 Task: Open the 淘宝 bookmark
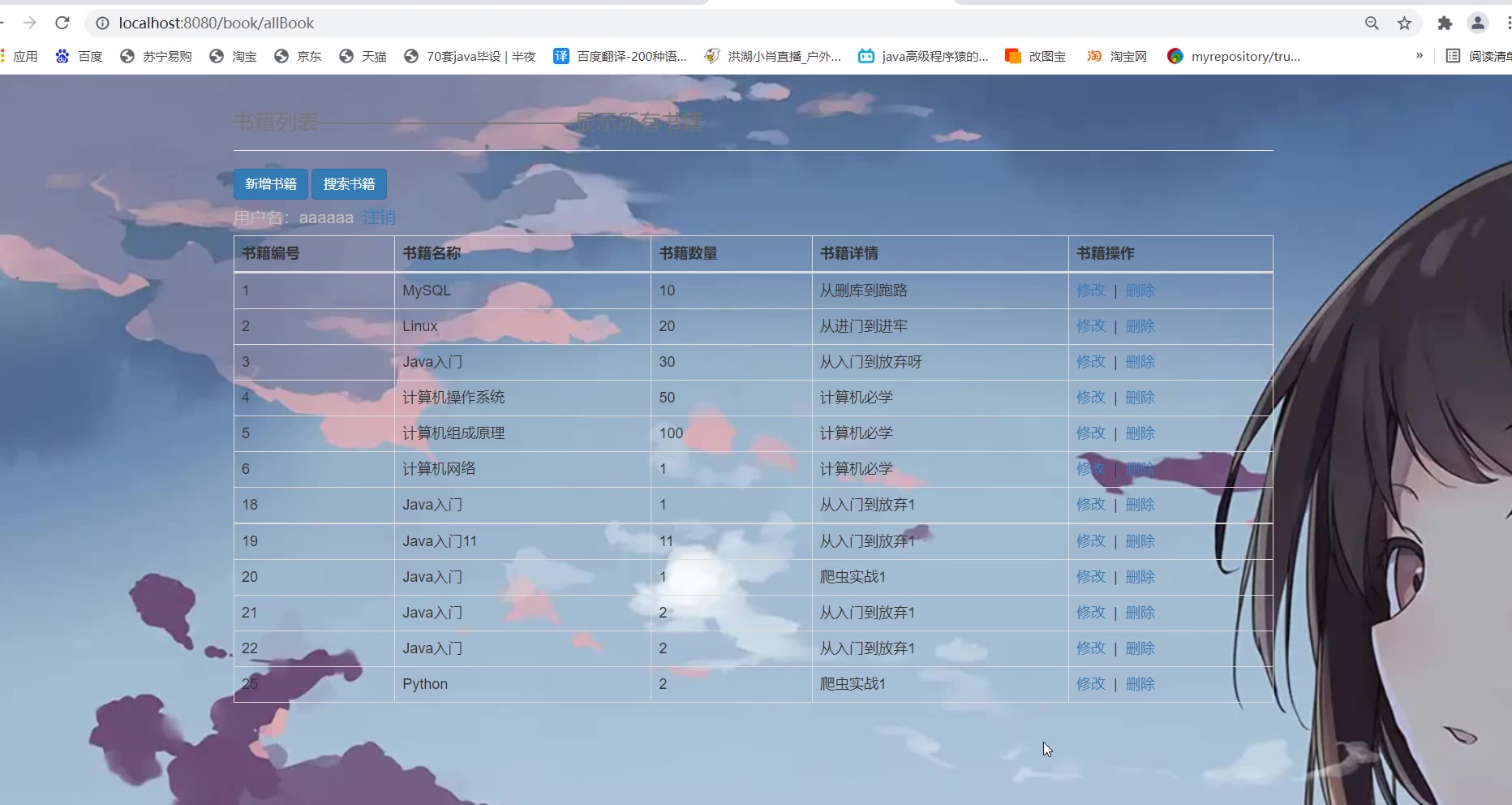[233, 56]
